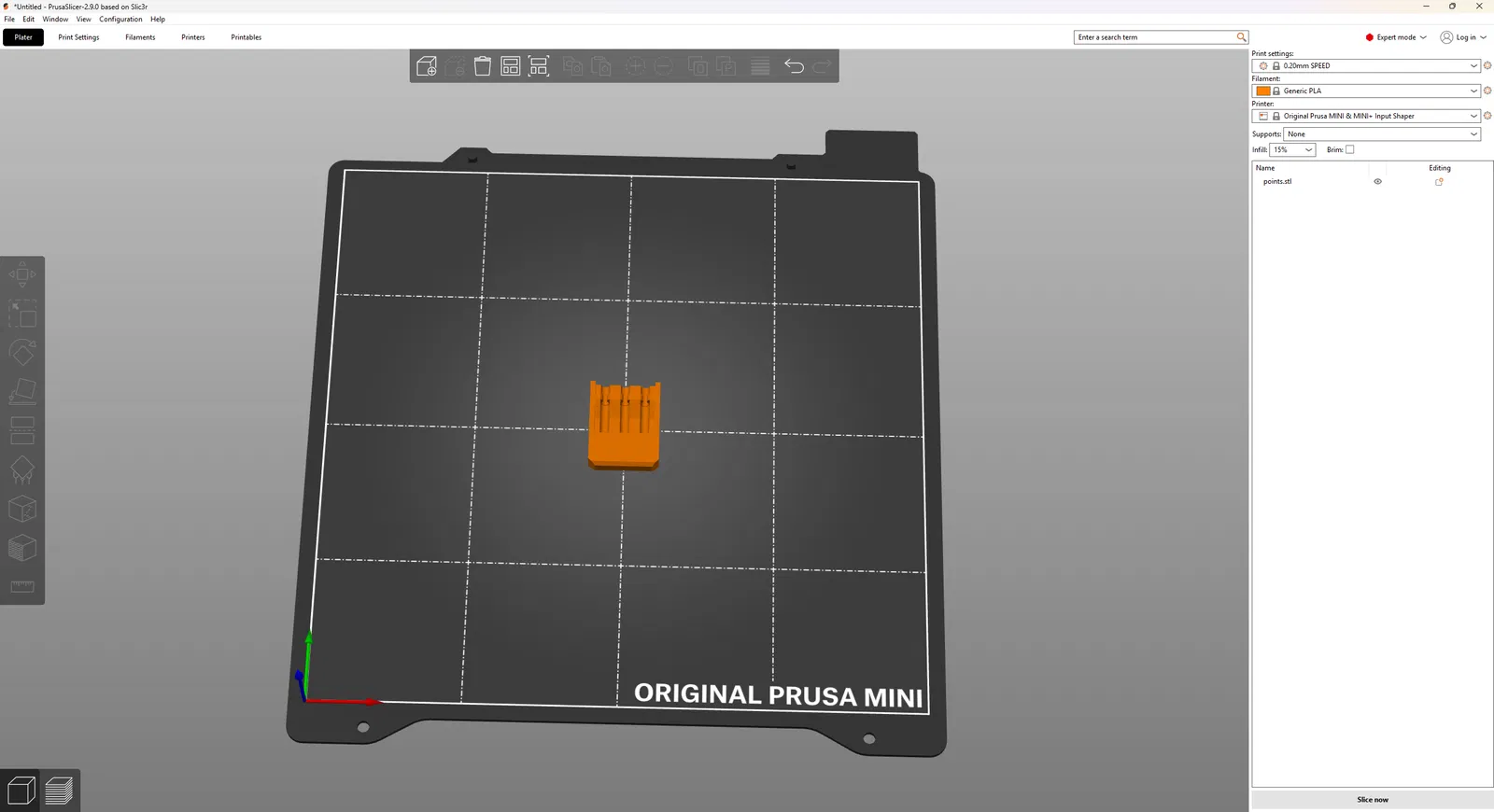The height and width of the screenshot is (812, 1494).
Task: Click the Delete all toolbar icon
Action: (483, 66)
